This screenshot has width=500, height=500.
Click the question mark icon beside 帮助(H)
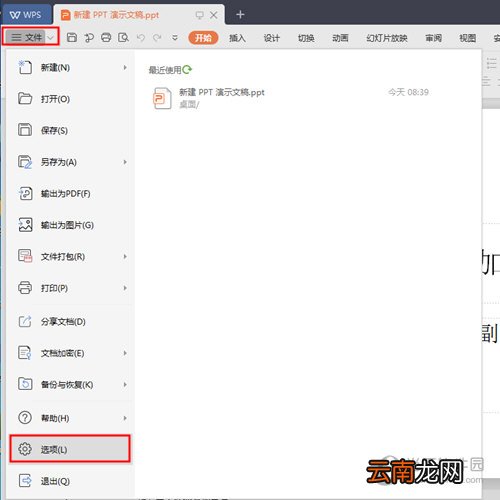tap(25, 418)
